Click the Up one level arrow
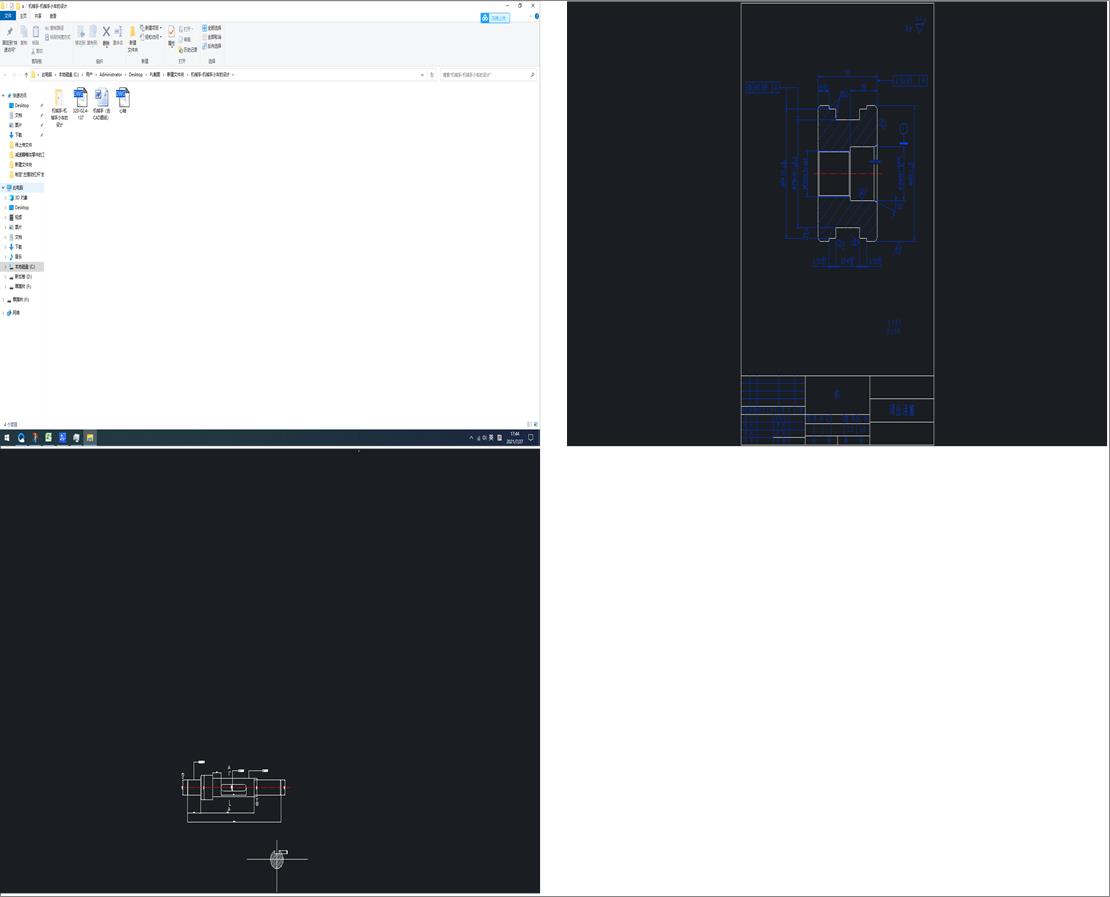The image size is (1110, 897). [26, 74]
